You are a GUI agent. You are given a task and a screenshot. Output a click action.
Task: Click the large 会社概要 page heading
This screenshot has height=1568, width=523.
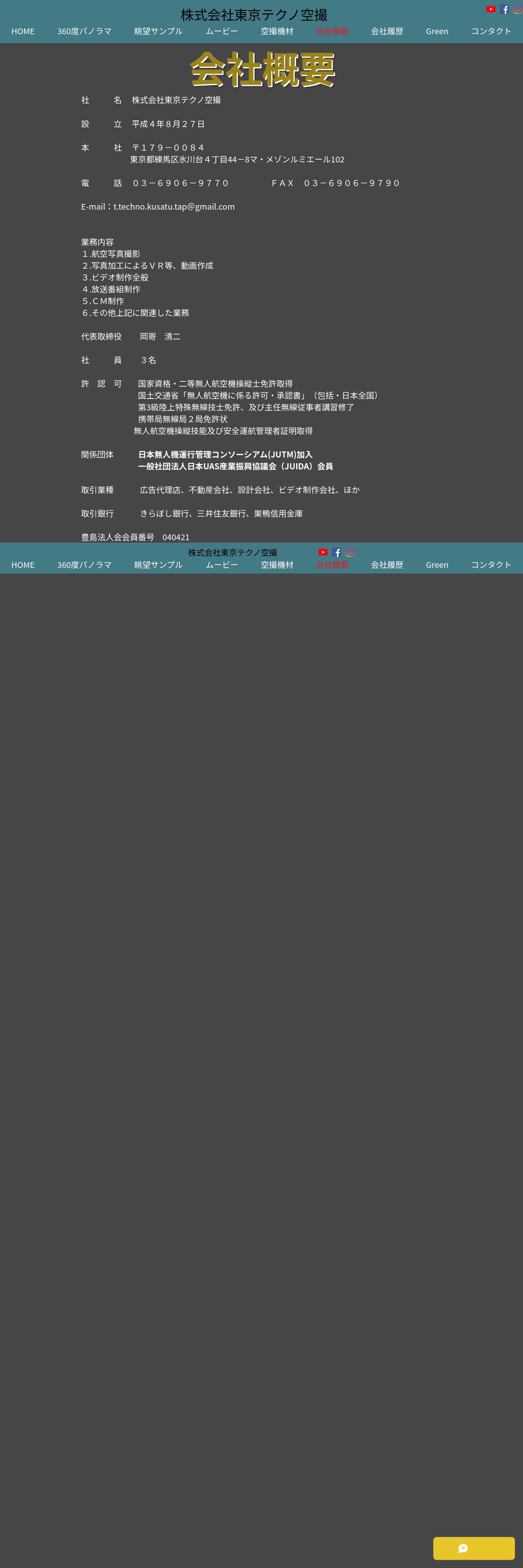262,69
